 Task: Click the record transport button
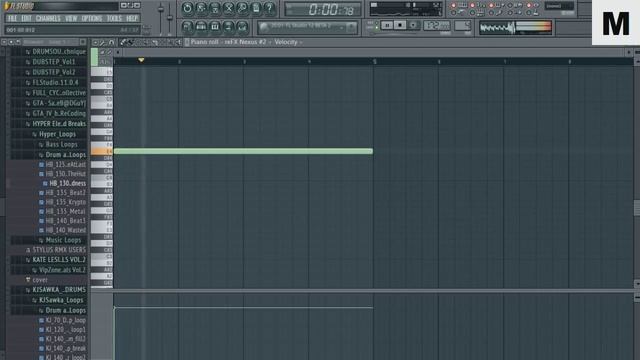coord(413,25)
